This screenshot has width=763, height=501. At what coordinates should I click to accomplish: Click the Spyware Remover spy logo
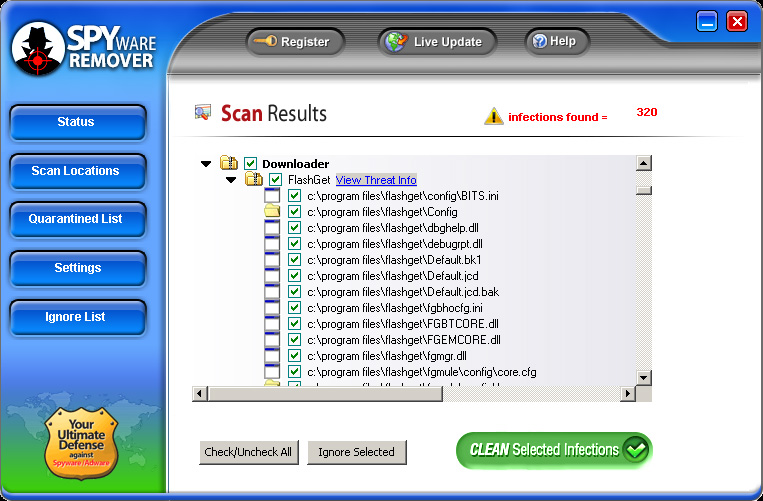pyautogui.click(x=38, y=48)
